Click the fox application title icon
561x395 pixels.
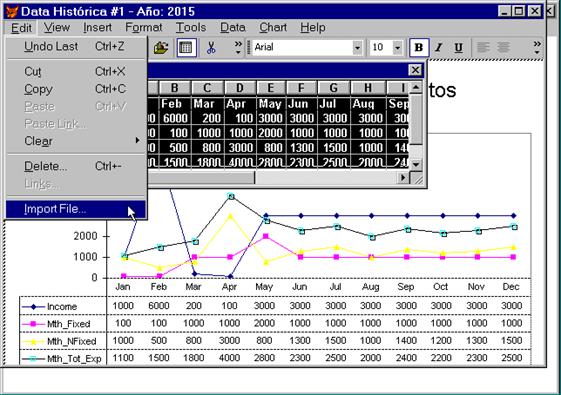point(12,11)
